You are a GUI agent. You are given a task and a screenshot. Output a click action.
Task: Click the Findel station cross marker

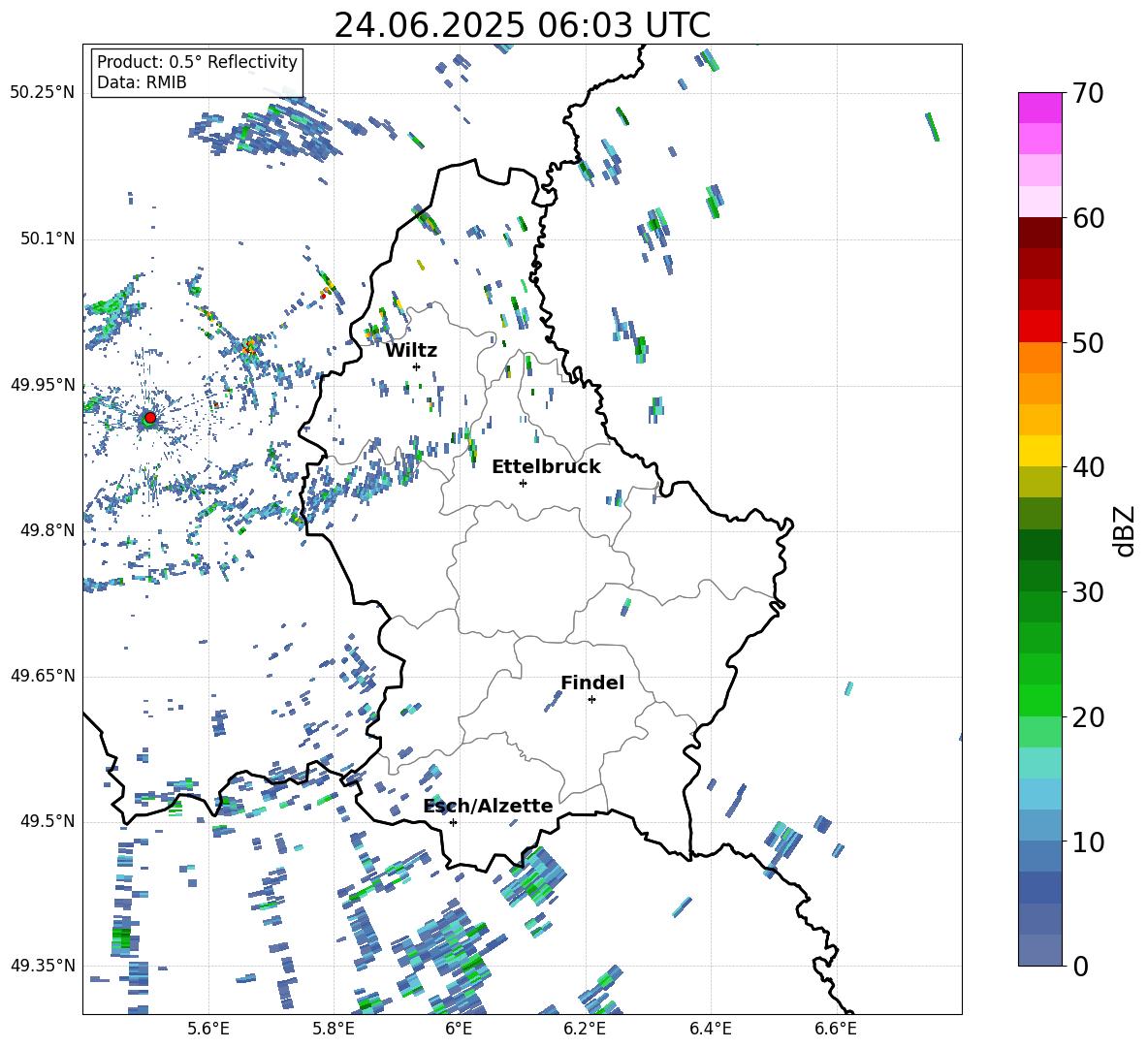point(591,700)
